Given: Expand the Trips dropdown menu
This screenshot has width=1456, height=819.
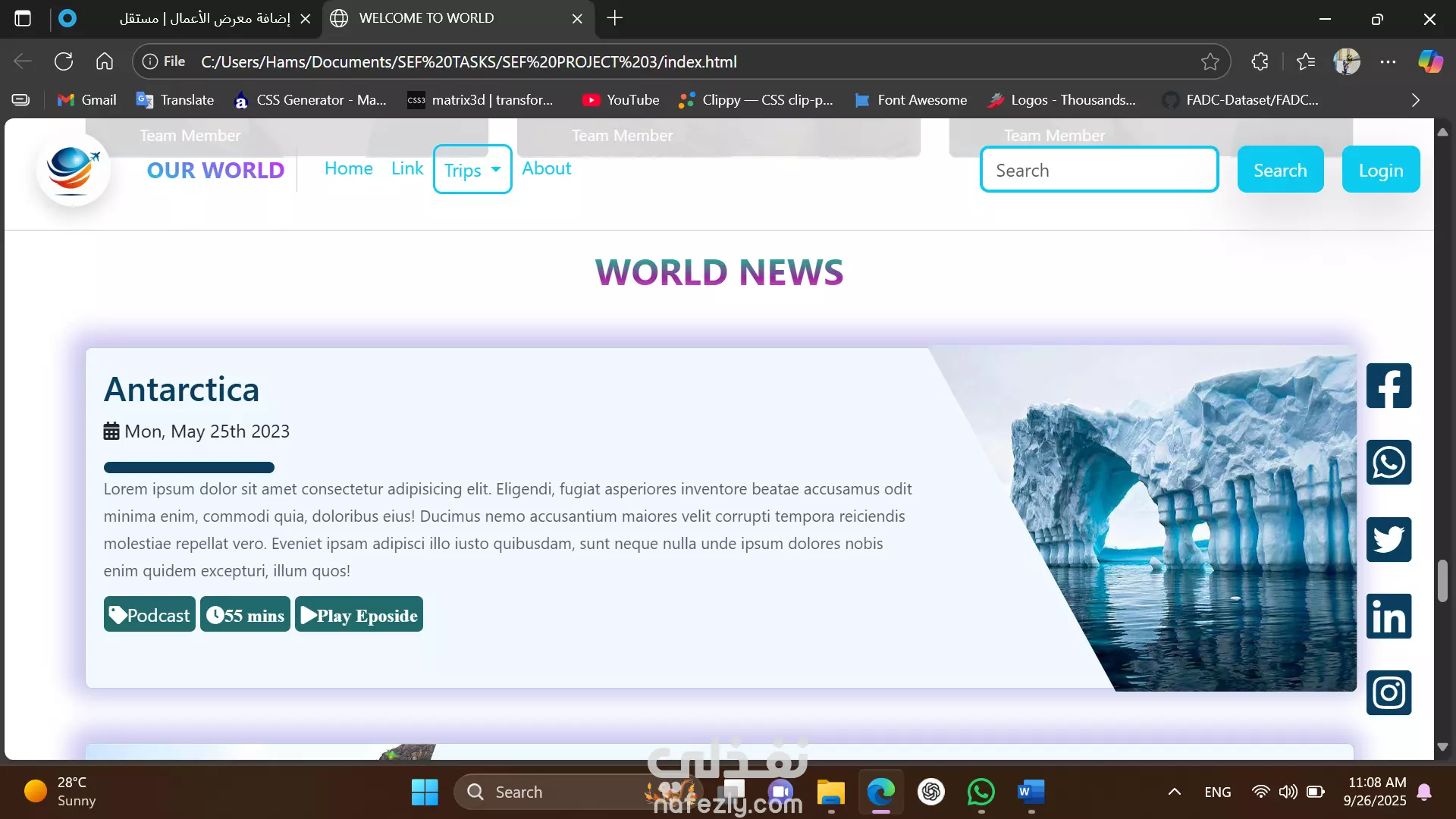Looking at the screenshot, I should (472, 170).
